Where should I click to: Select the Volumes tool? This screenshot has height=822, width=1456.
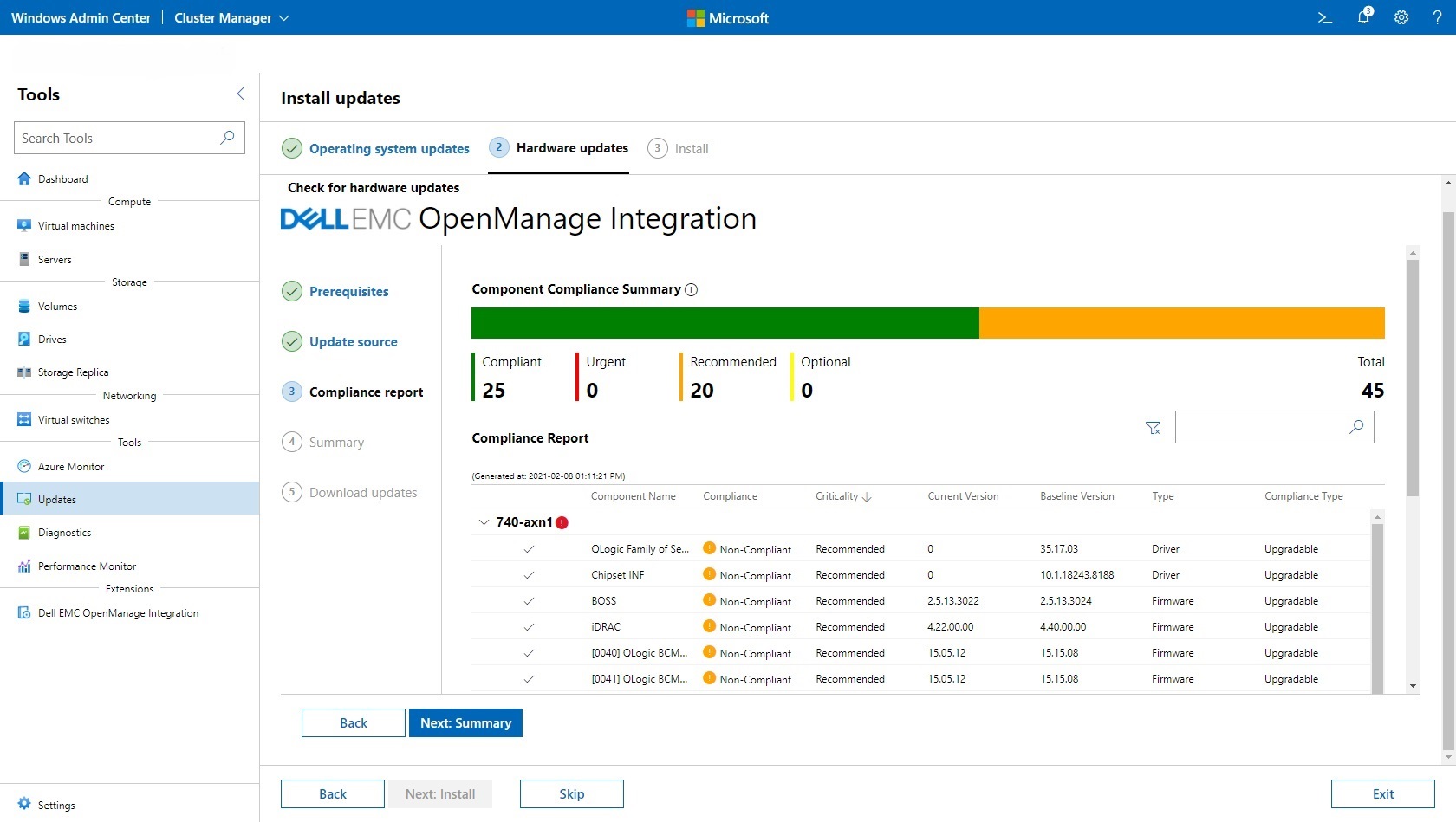point(58,306)
